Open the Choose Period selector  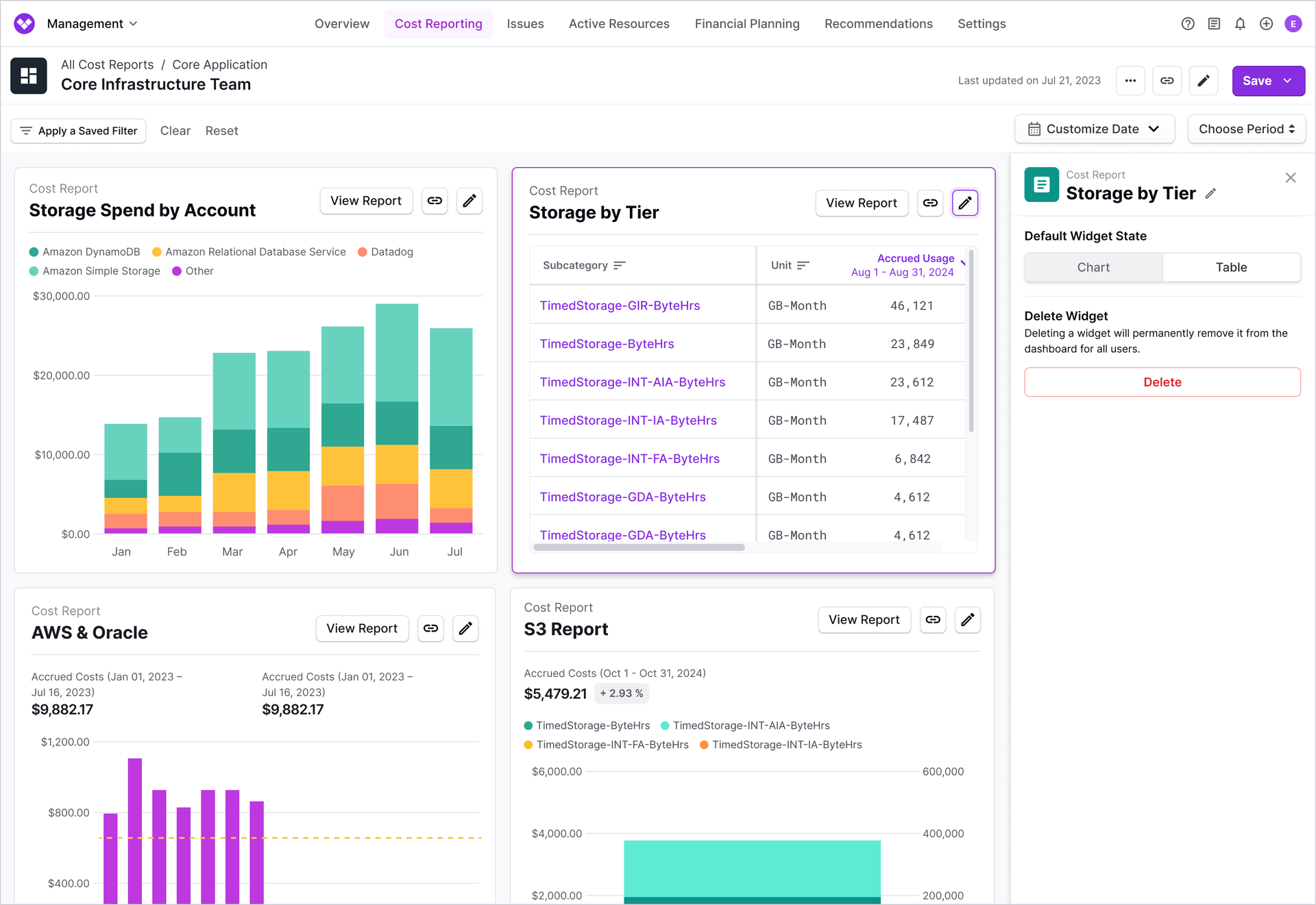pyautogui.click(x=1246, y=129)
